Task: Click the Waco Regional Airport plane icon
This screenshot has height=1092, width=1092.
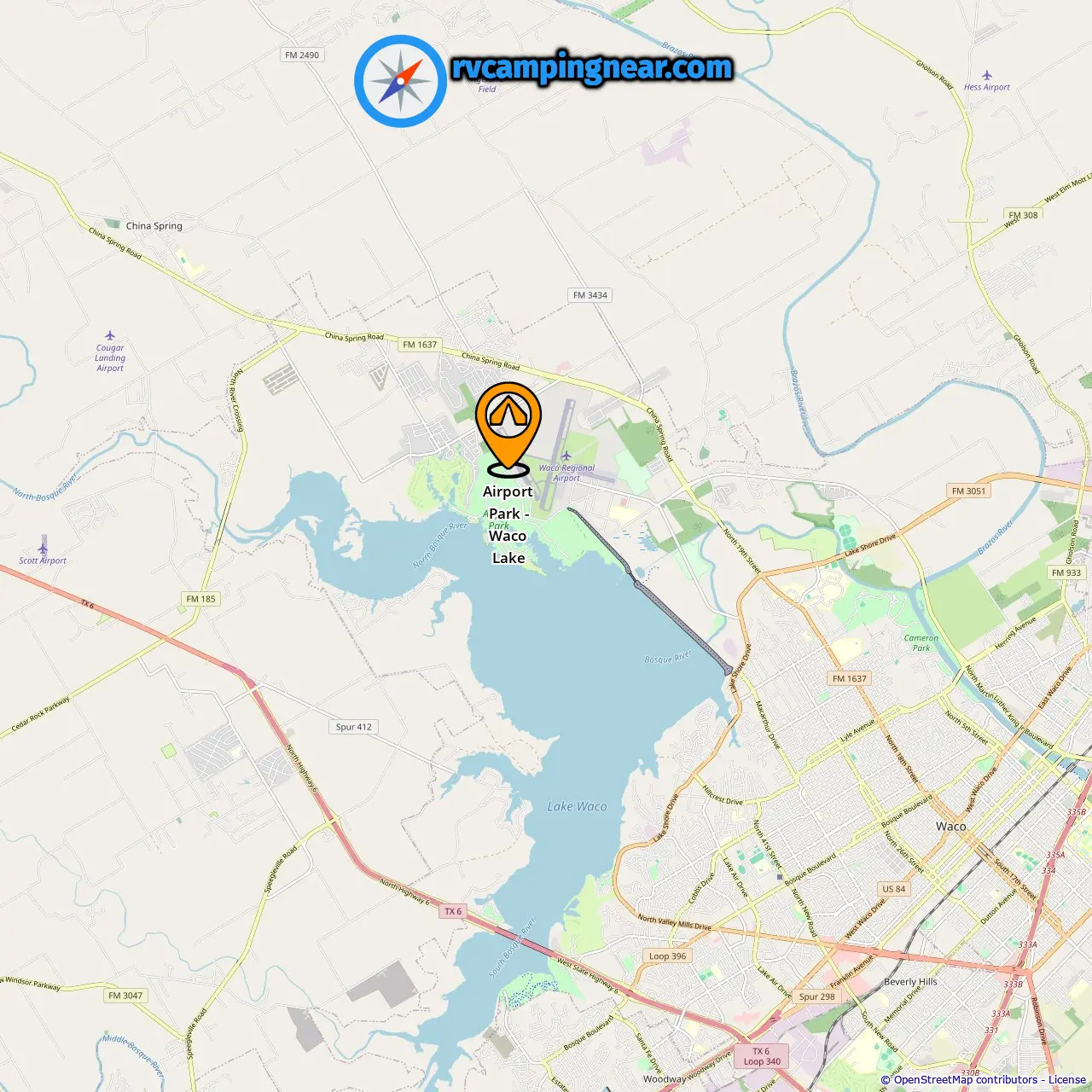Action: [x=566, y=456]
